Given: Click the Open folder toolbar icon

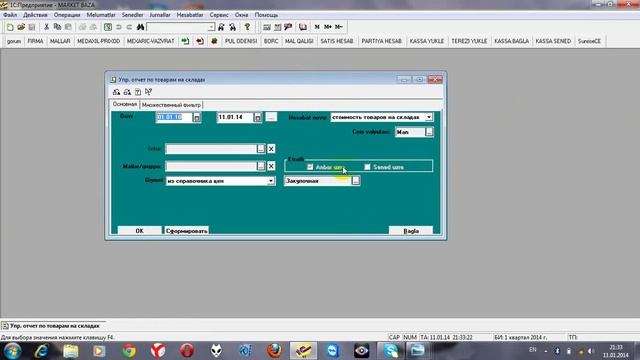Looking at the screenshot, I should point(21,27).
